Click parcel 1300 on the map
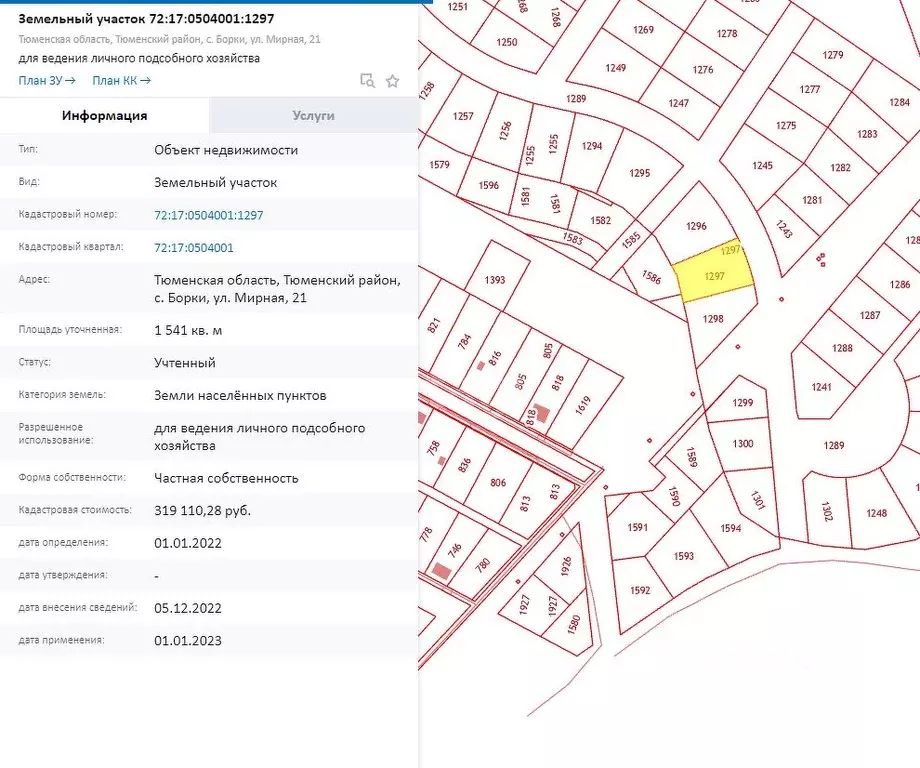Screen dimensions: 920x768 [x=743, y=444]
